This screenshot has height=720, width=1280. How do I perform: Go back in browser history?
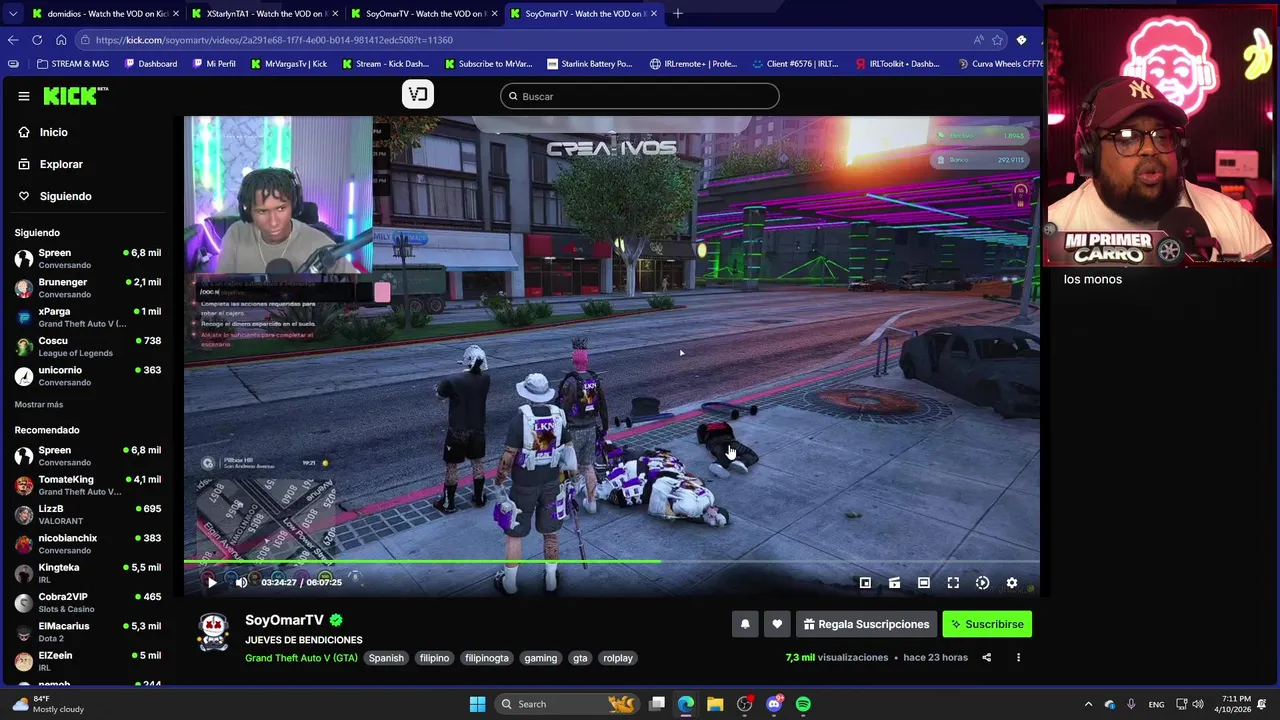(13, 40)
